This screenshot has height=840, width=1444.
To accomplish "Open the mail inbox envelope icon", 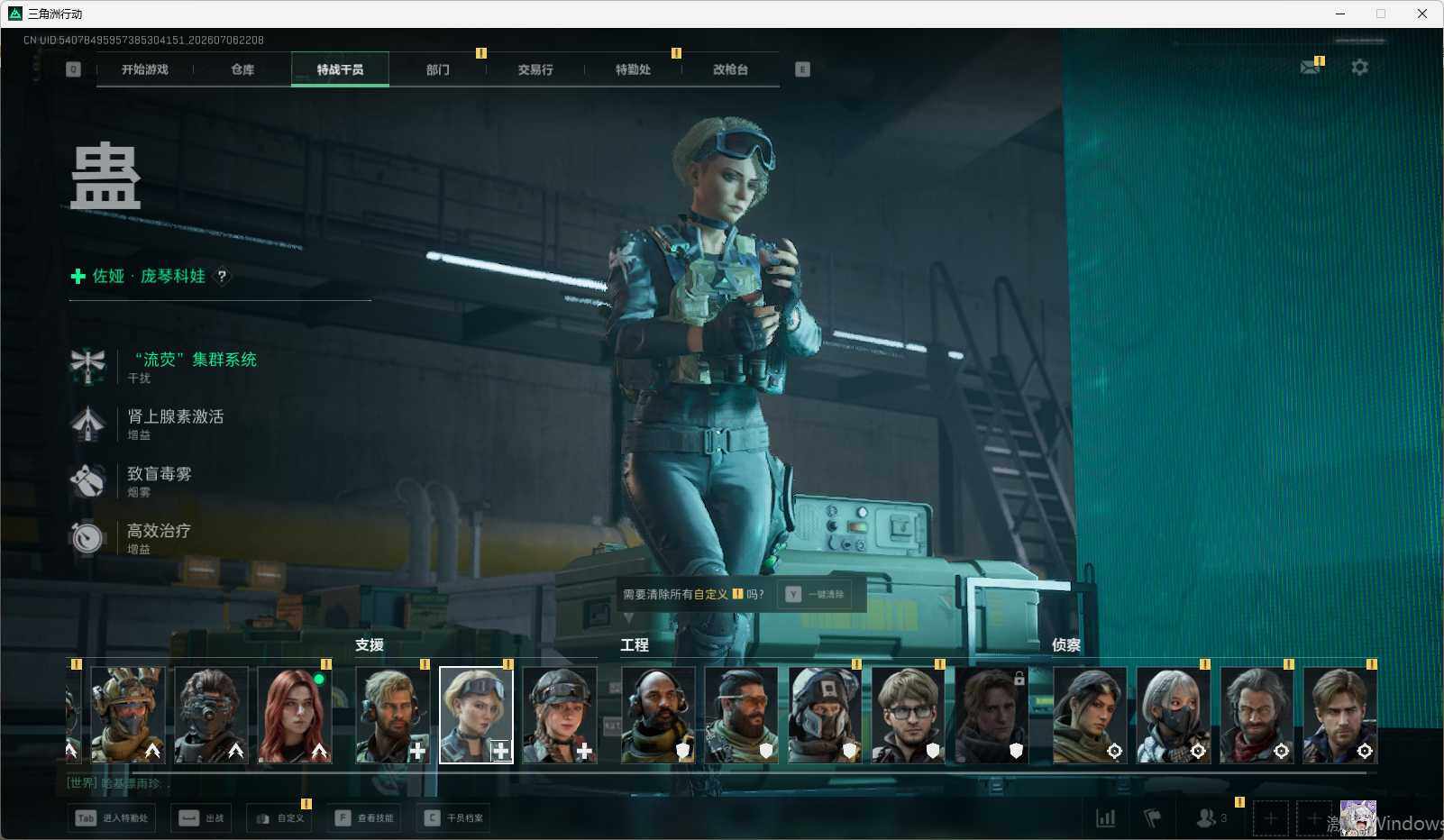I will pos(1311,68).
